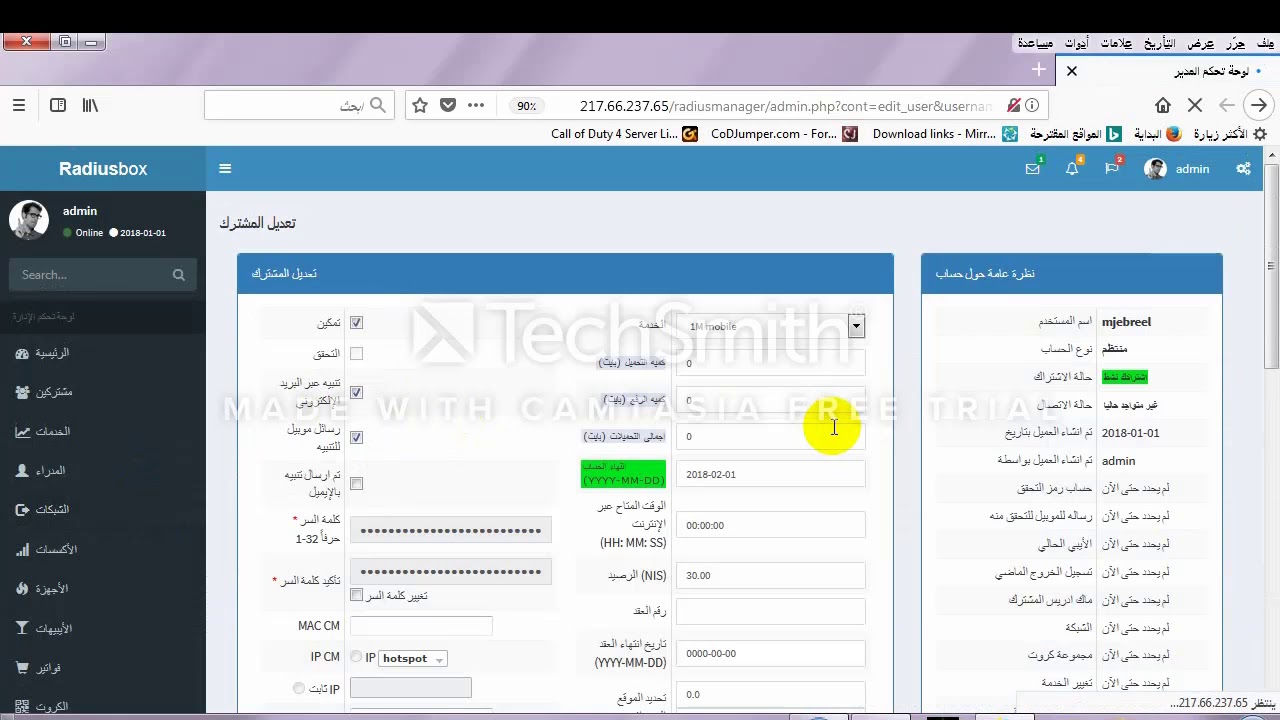1280x720 pixels.
Task: Open the تحرير Edit menu
Action: point(1236,43)
